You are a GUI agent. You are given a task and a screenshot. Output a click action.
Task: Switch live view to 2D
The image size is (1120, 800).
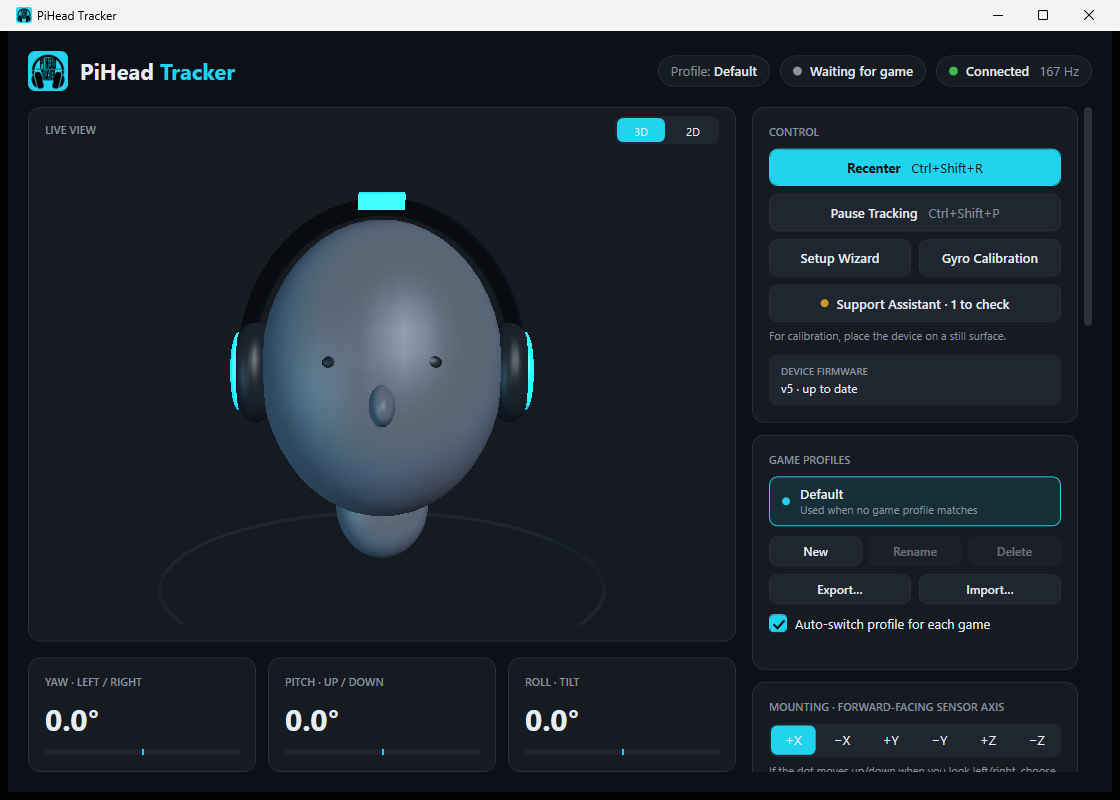692,131
